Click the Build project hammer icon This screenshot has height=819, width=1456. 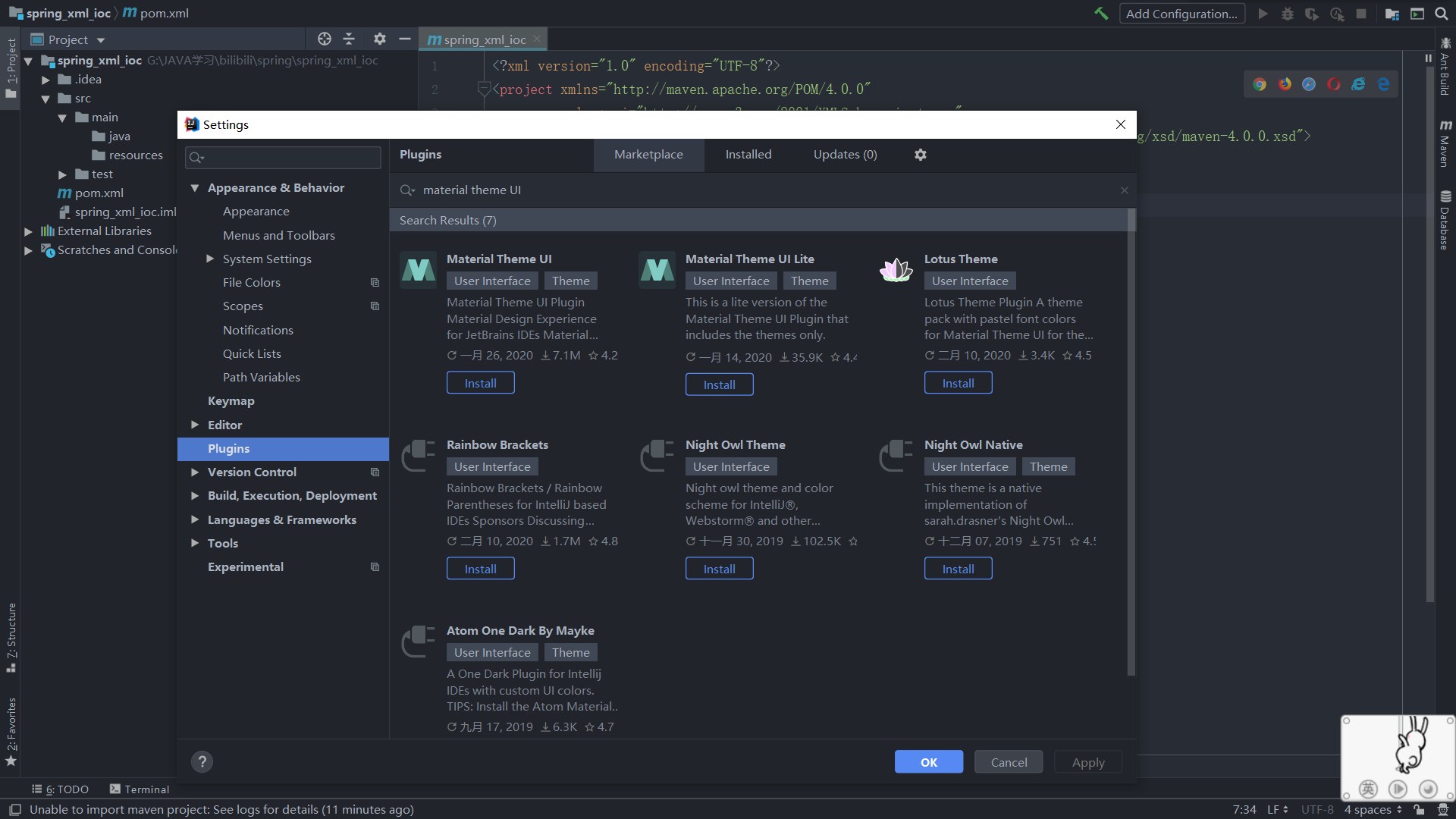point(1101,14)
